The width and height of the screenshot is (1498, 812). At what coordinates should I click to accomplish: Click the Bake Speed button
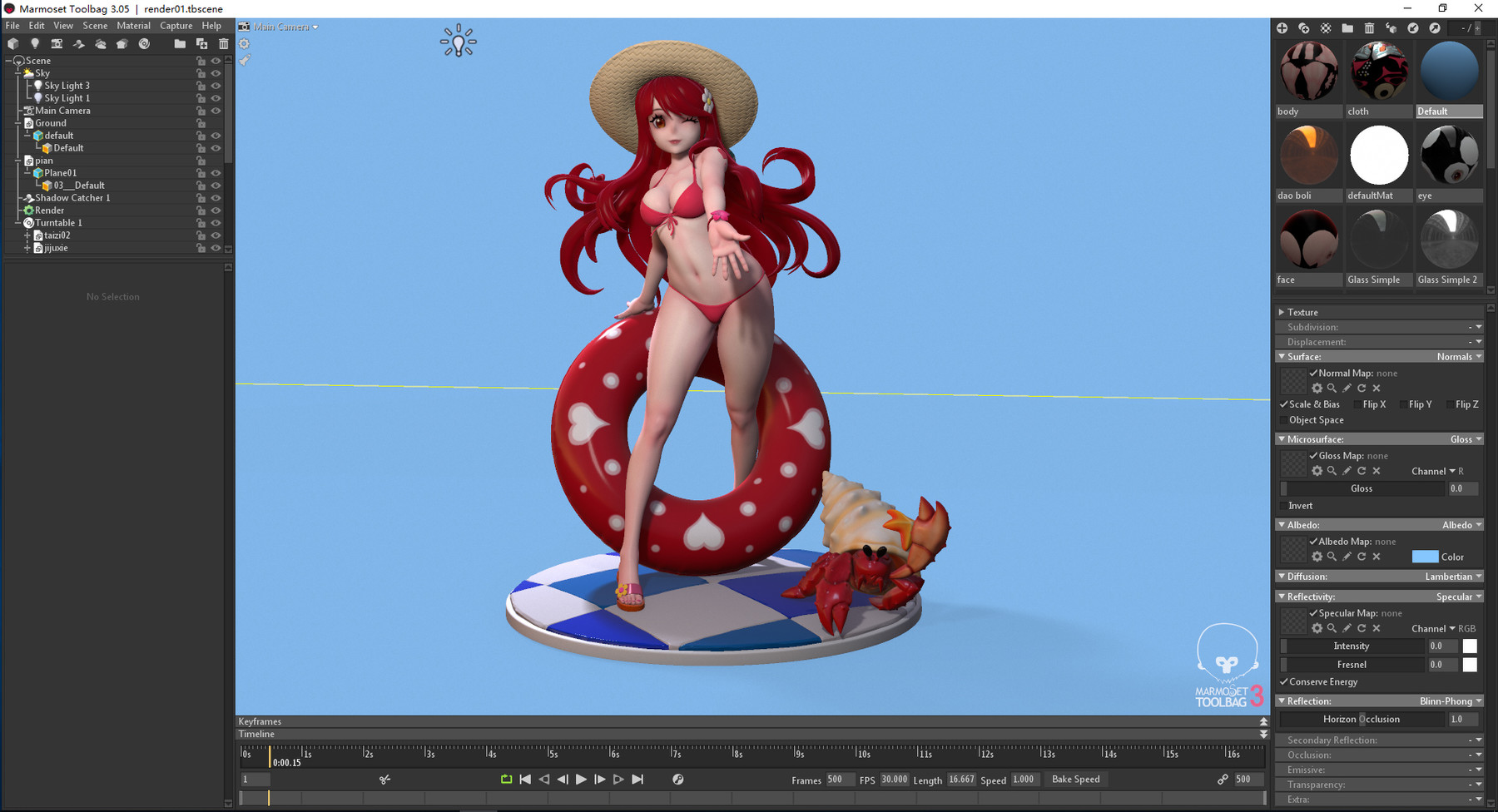(x=1075, y=780)
